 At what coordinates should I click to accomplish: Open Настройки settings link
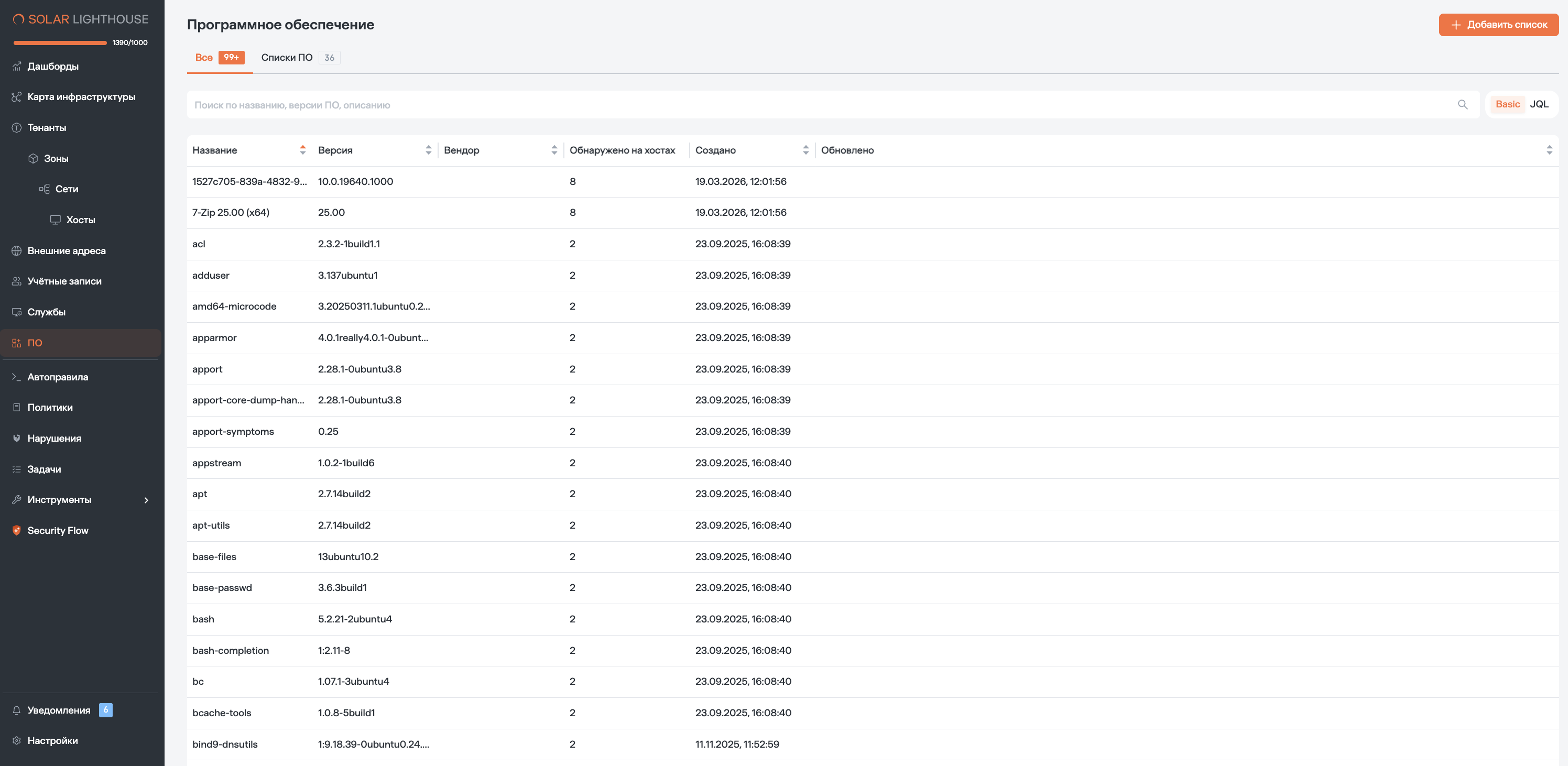coord(52,740)
